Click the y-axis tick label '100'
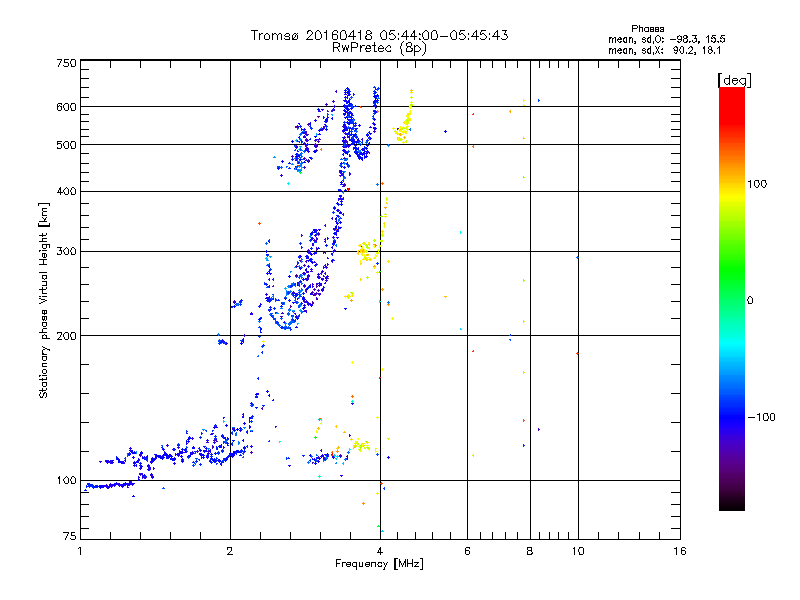This screenshot has width=800, height=600. tap(66, 481)
